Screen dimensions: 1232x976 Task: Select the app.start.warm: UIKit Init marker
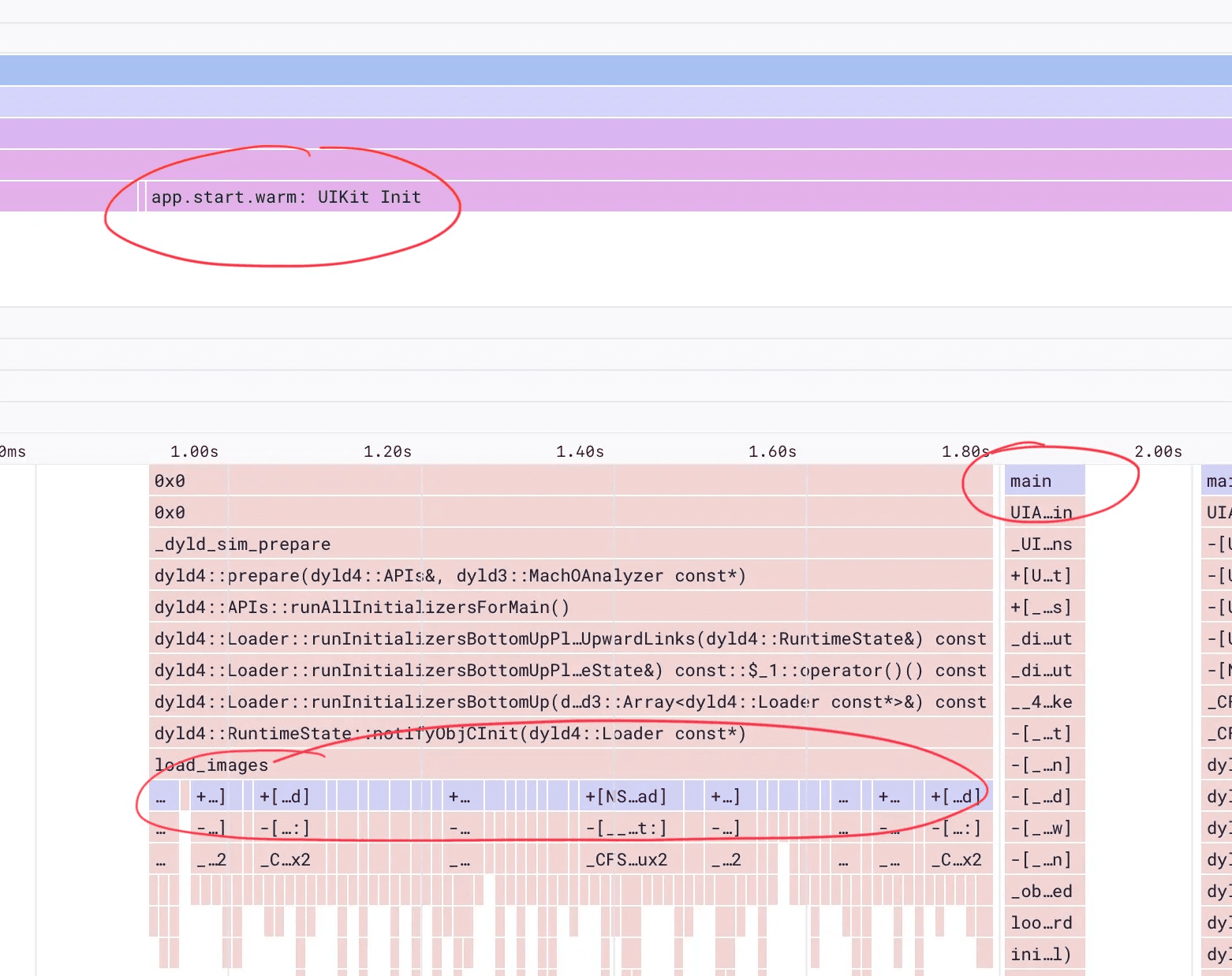click(x=286, y=196)
